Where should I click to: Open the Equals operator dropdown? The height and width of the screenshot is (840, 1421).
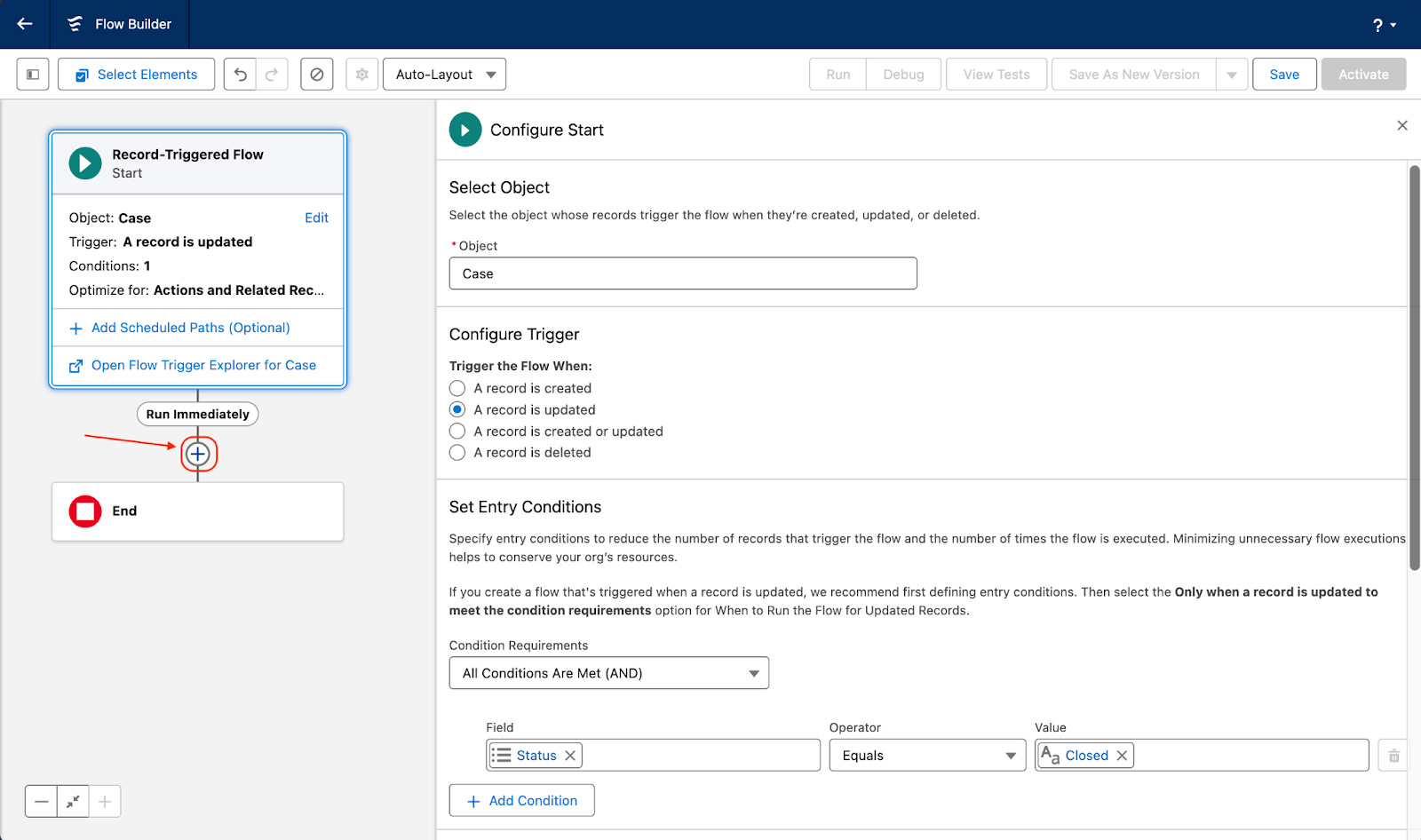point(926,756)
